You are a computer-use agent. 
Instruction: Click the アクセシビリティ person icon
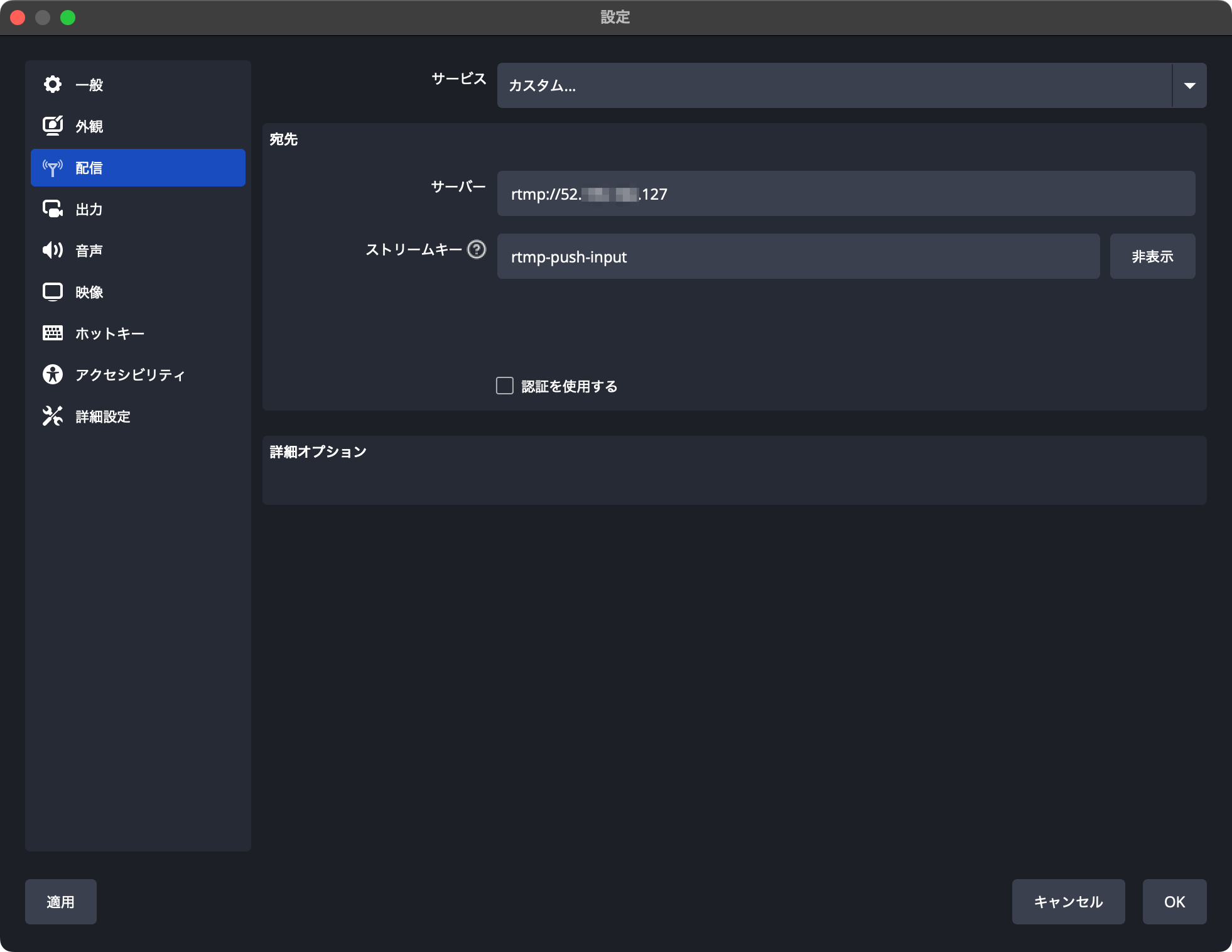pyautogui.click(x=53, y=374)
